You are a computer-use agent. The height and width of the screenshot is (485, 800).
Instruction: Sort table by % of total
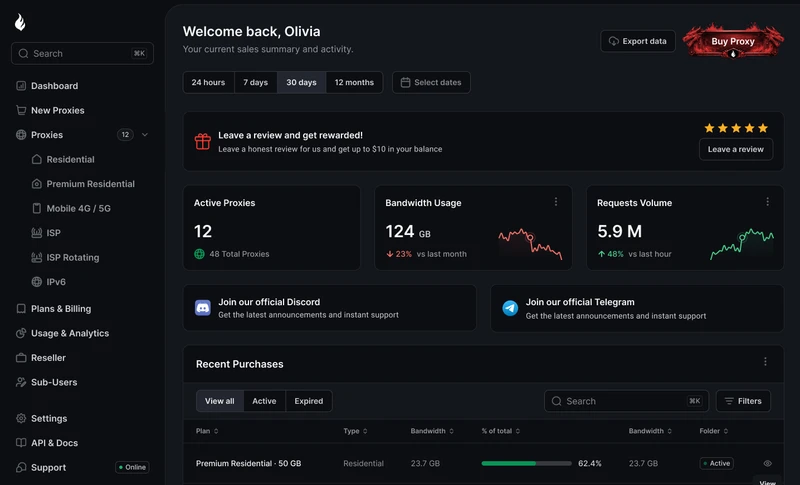point(501,431)
